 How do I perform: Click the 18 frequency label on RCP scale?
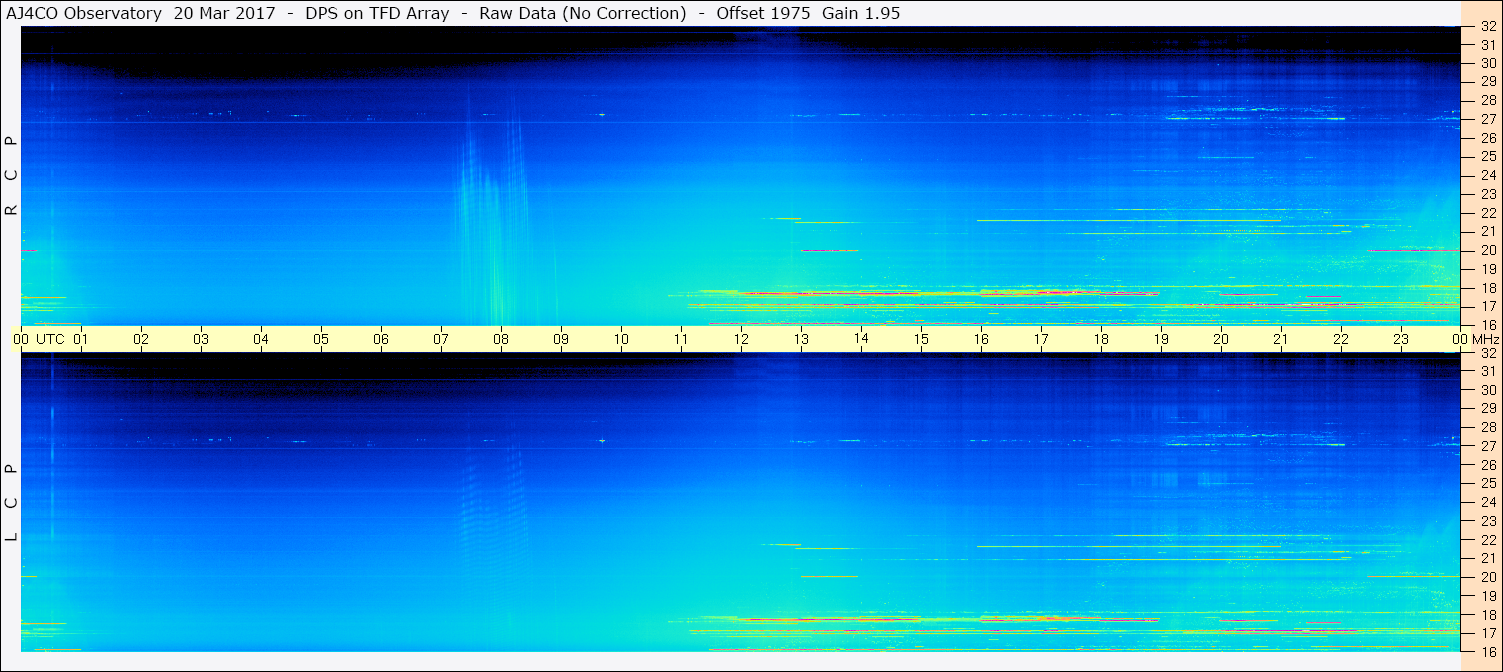pyautogui.click(x=1488, y=288)
